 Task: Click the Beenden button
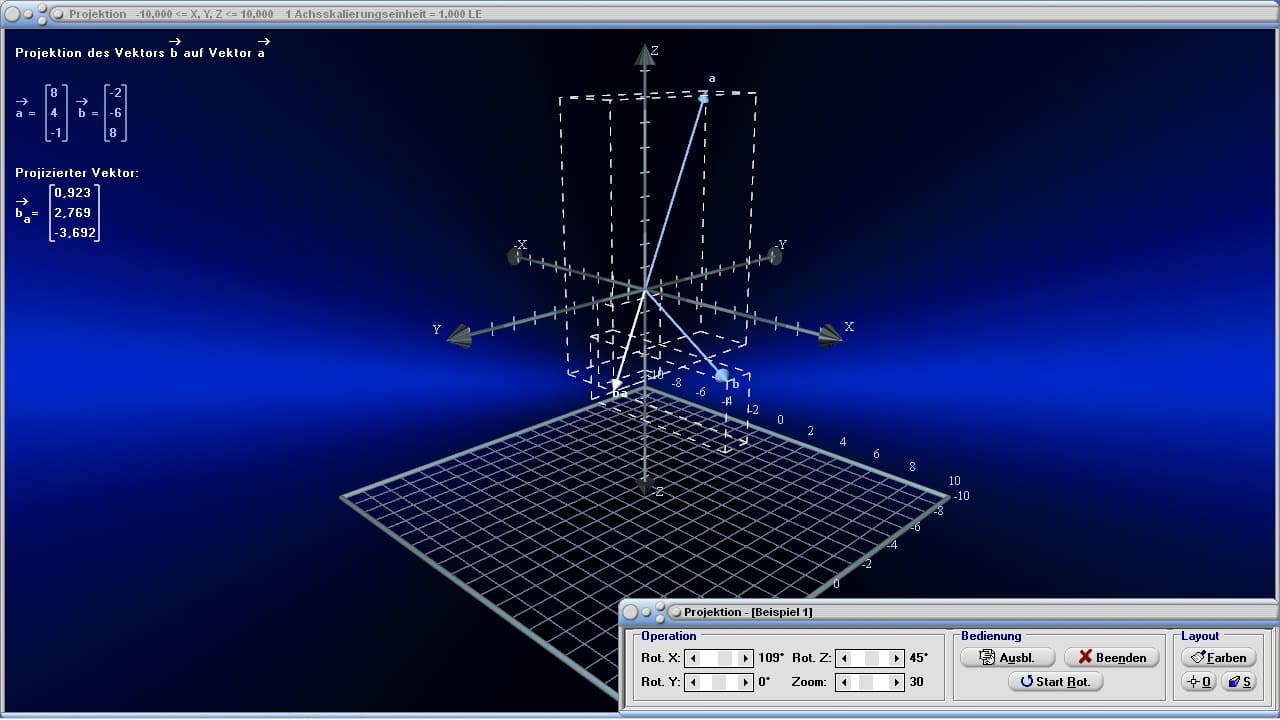(x=1111, y=657)
